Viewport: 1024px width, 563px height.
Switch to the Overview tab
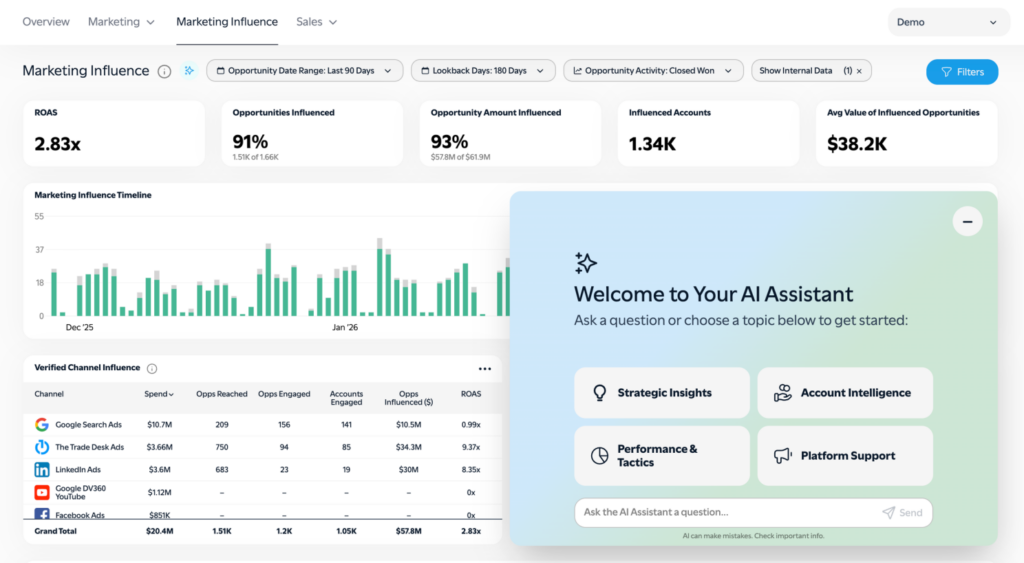(x=46, y=21)
